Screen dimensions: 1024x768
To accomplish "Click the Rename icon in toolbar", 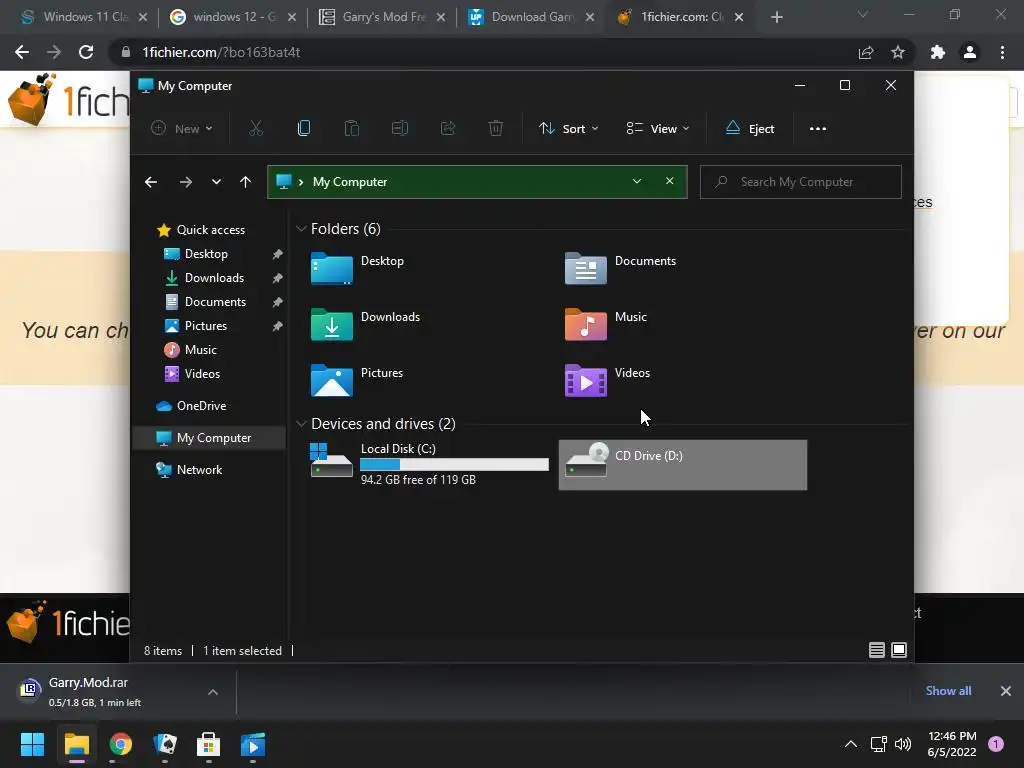I will [400, 129].
